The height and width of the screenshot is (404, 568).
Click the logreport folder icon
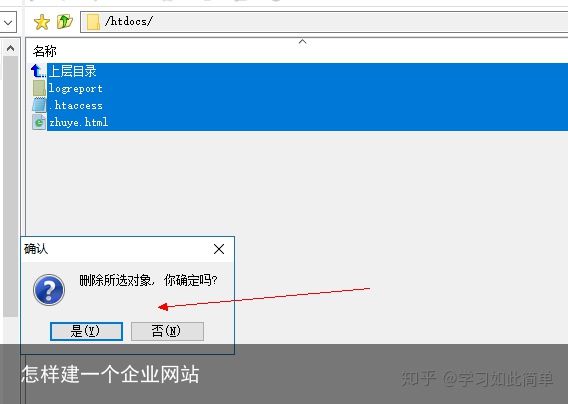(x=39, y=88)
